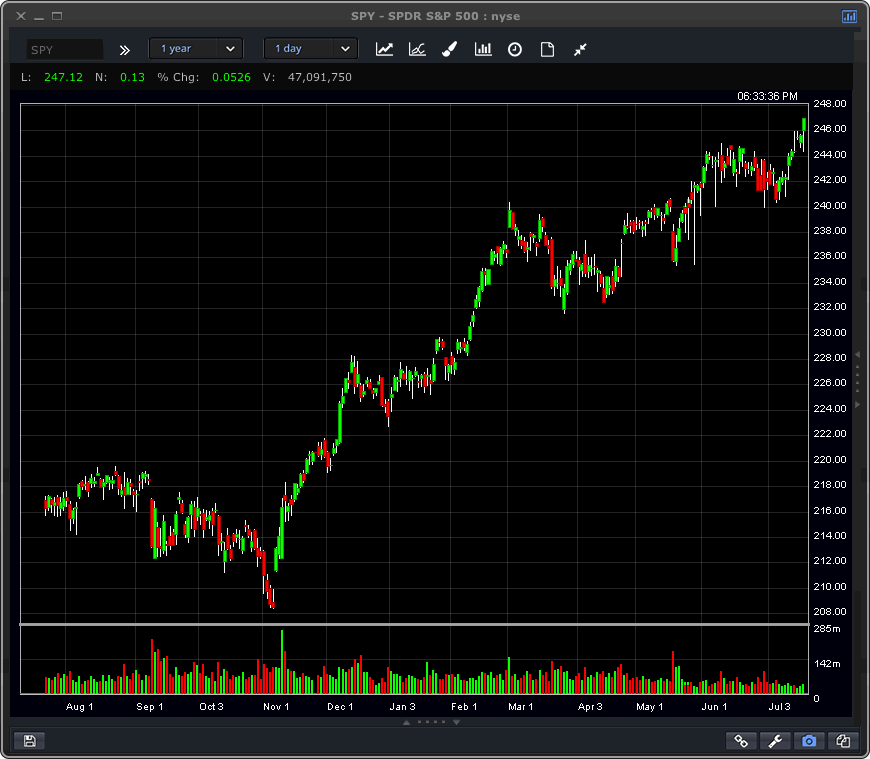The width and height of the screenshot is (870, 759).
Task: Take a snapshot with camera icon
Action: pos(809,741)
